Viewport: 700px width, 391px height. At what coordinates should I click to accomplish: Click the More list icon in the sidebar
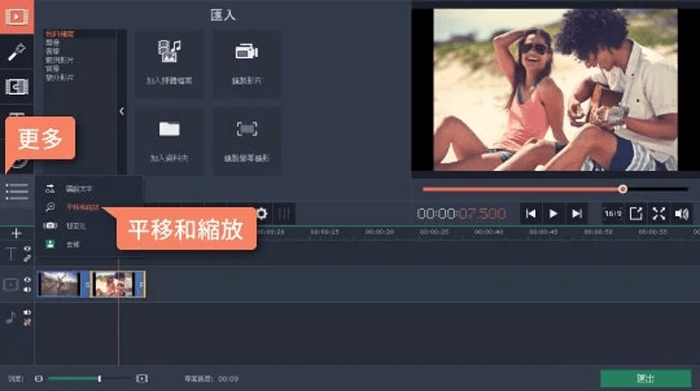17,191
